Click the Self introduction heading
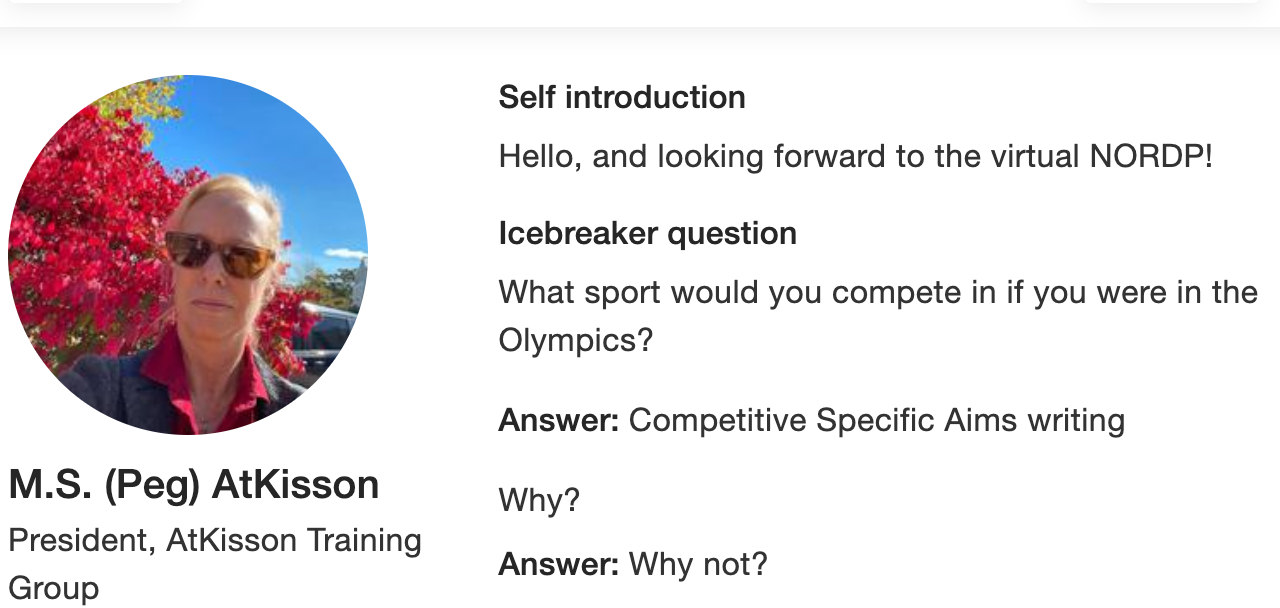Viewport: 1280px width, 608px height. pyautogui.click(x=621, y=97)
